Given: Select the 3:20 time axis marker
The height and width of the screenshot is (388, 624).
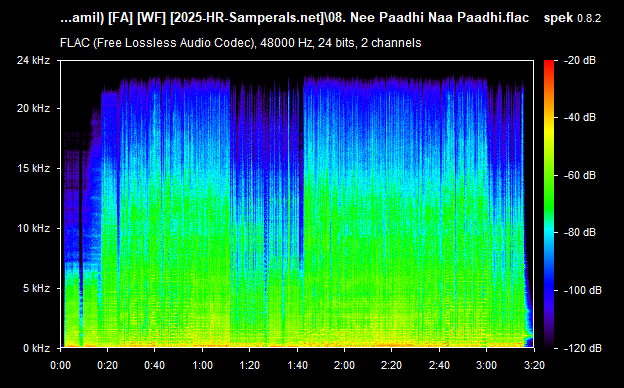Looking at the screenshot, I should pos(534,365).
